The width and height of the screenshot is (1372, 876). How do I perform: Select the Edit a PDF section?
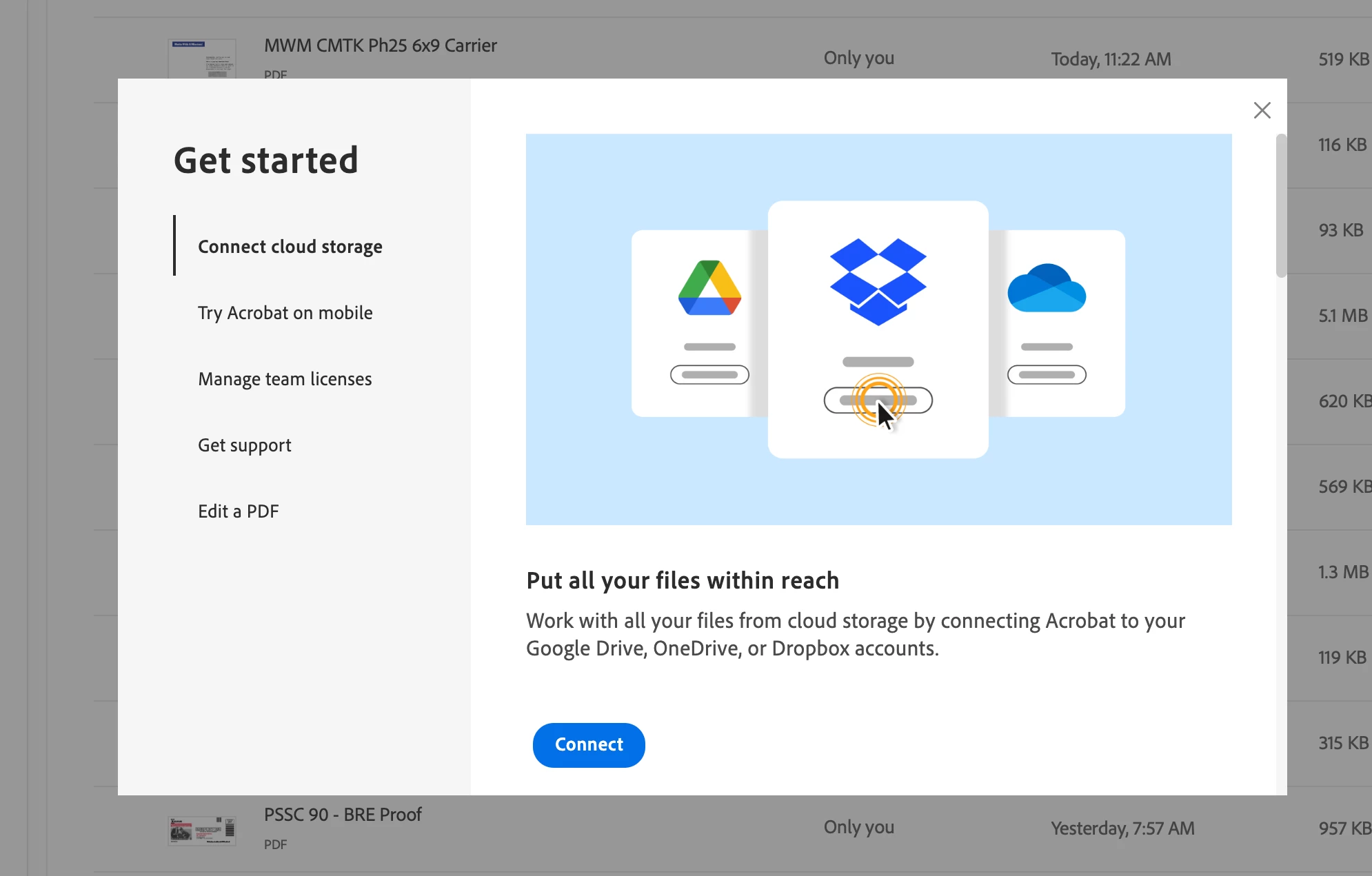click(238, 511)
